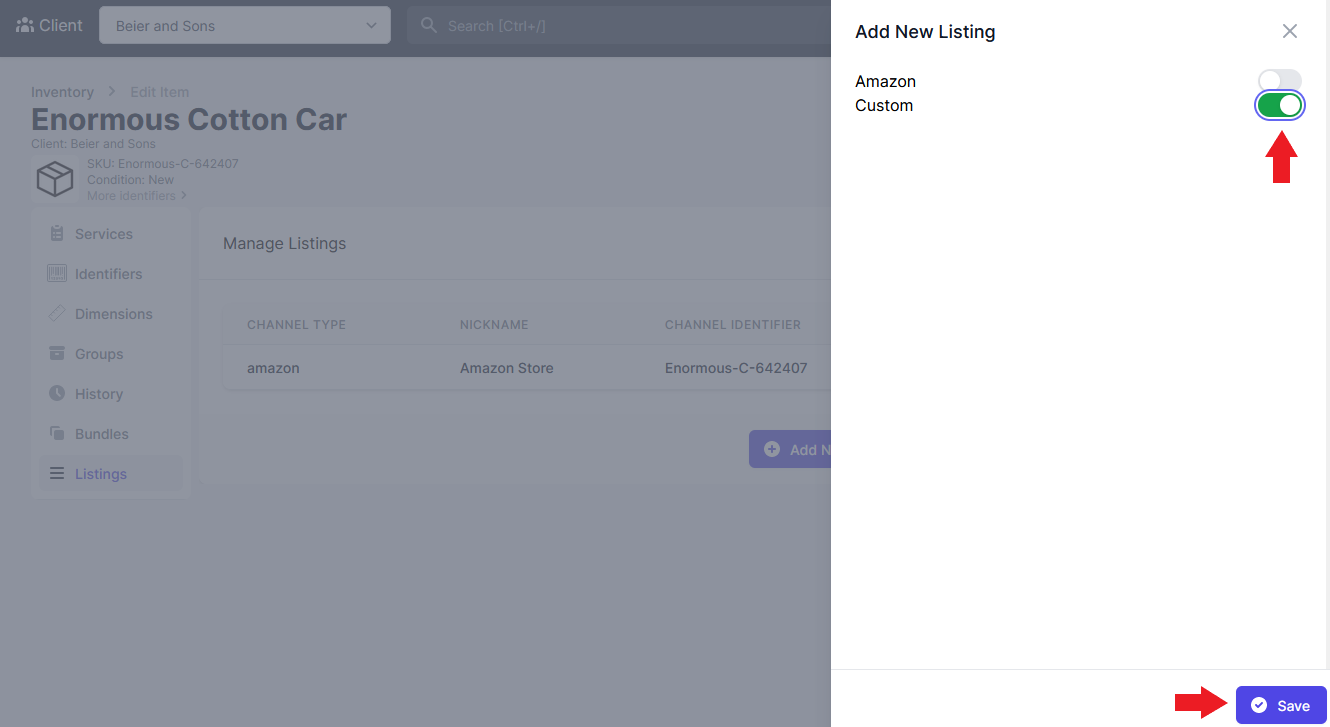
Task: Click the checkmark icon on Save
Action: click(1259, 705)
